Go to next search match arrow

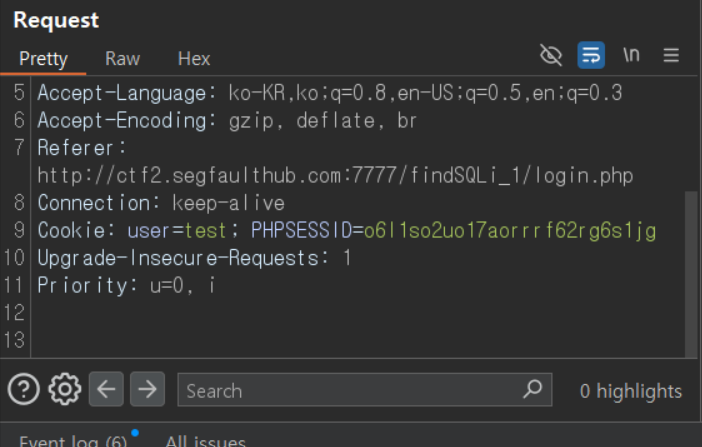147,389
